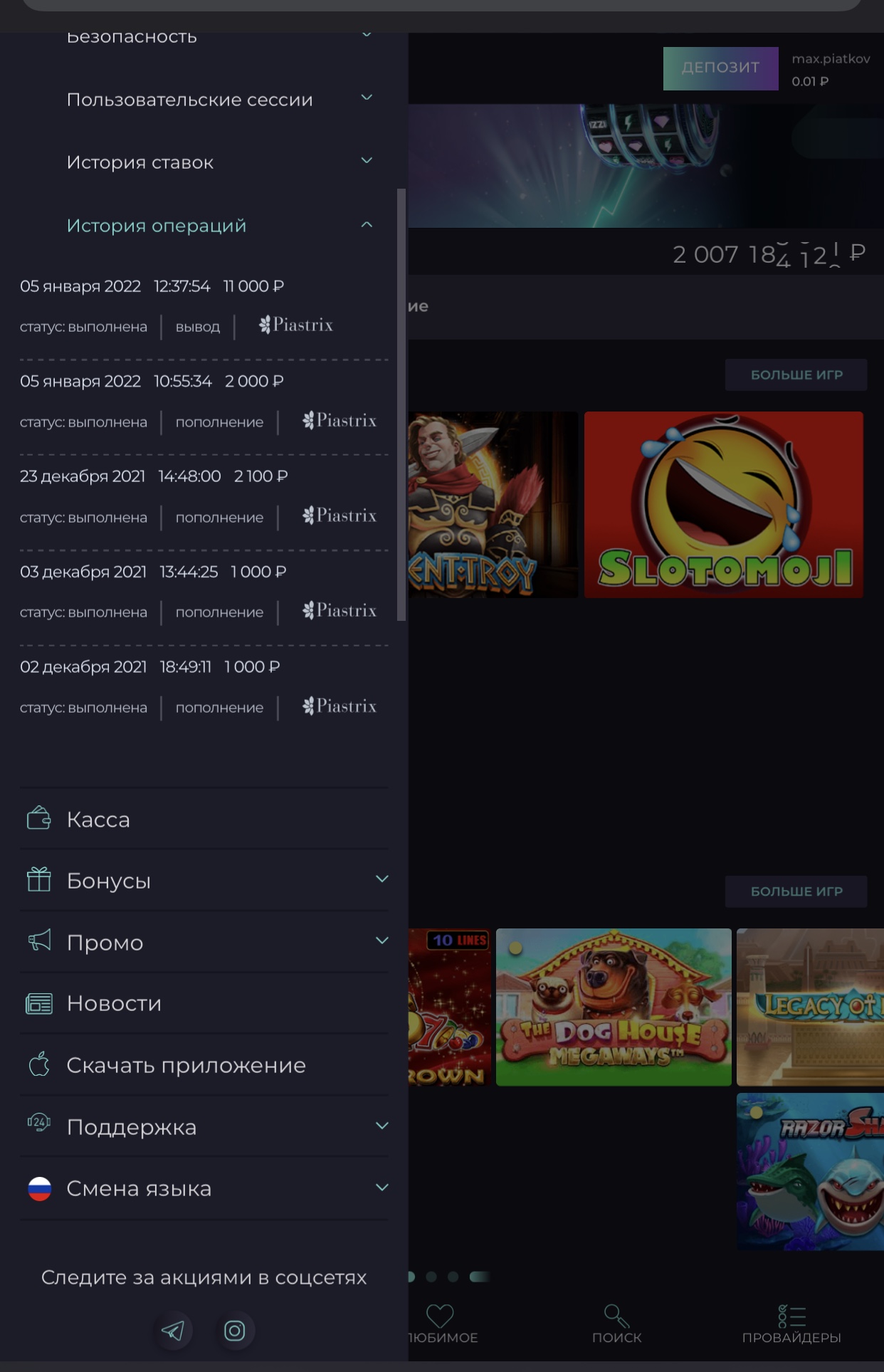Click the slot machine promo banner

[646, 166]
